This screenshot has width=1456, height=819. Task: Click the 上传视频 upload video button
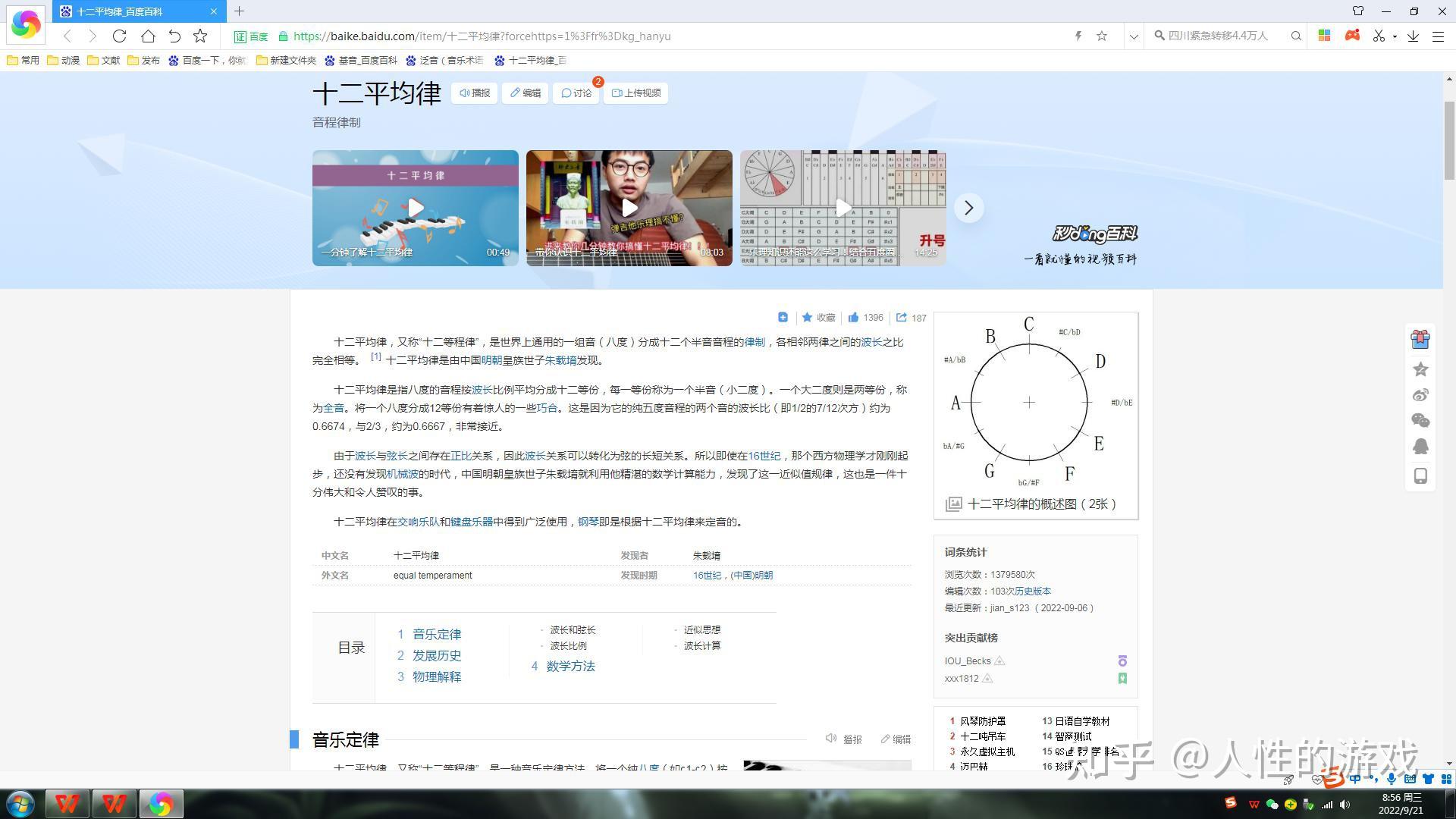pyautogui.click(x=636, y=93)
